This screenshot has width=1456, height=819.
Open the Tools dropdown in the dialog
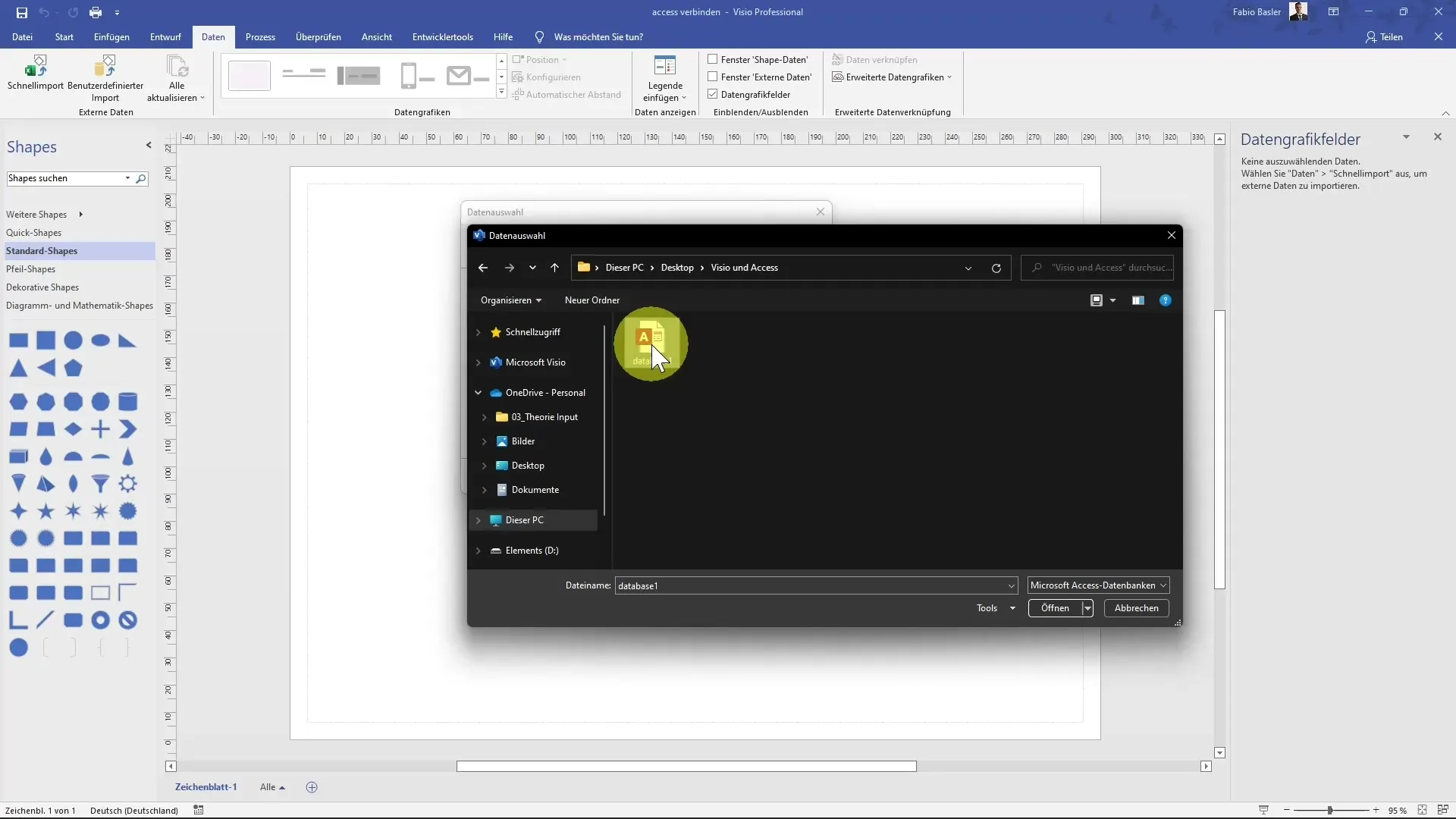pyautogui.click(x=996, y=608)
